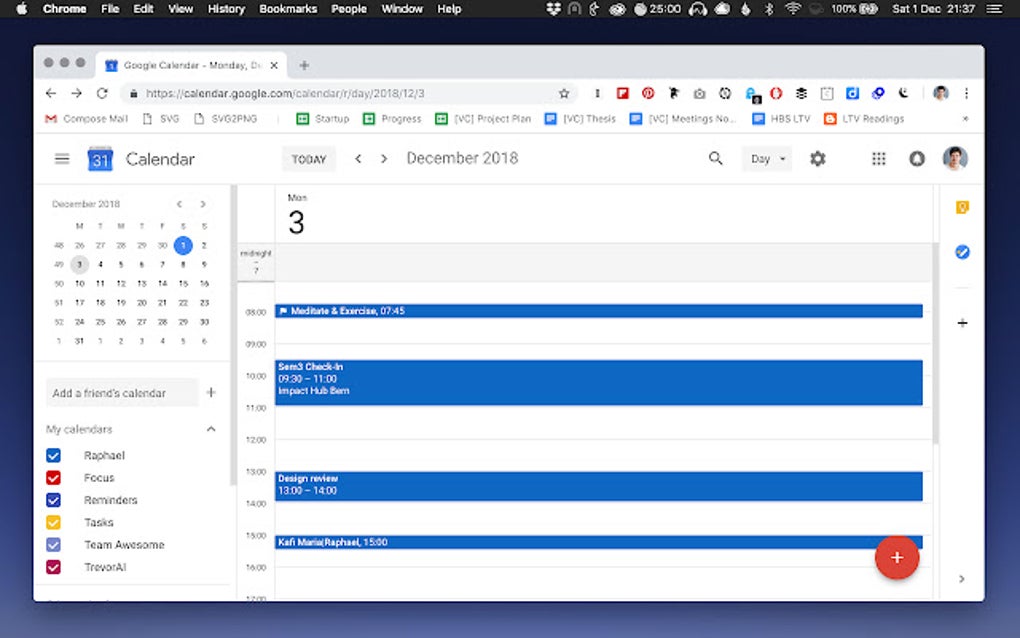Open the Design review event
Screen dimensions: 1020x638
coord(598,486)
